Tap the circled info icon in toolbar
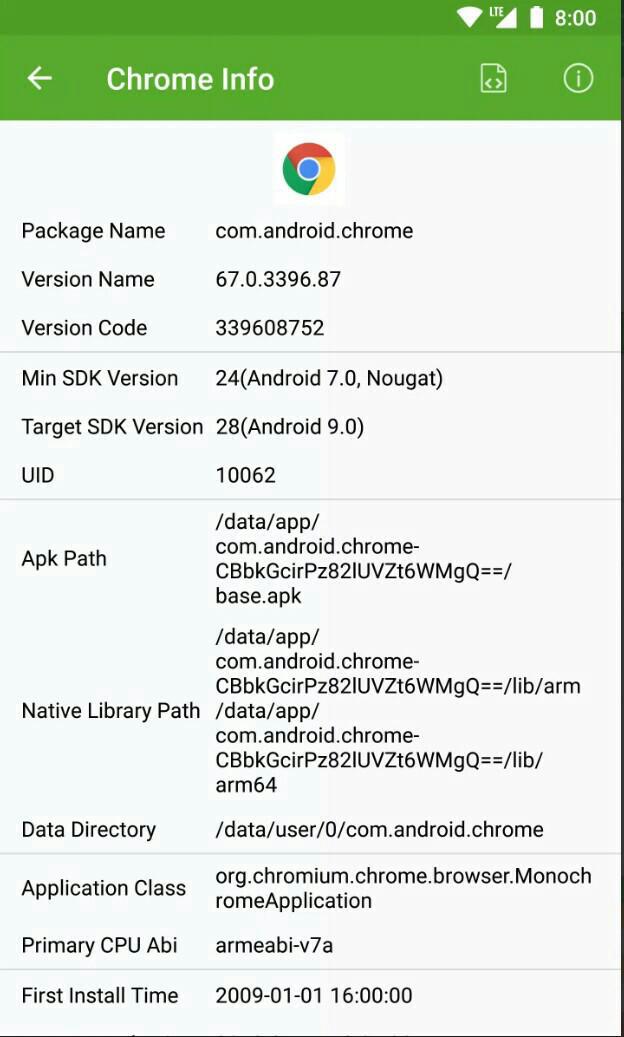Viewport: 624px width, 1037px height. pyautogui.click(x=578, y=78)
